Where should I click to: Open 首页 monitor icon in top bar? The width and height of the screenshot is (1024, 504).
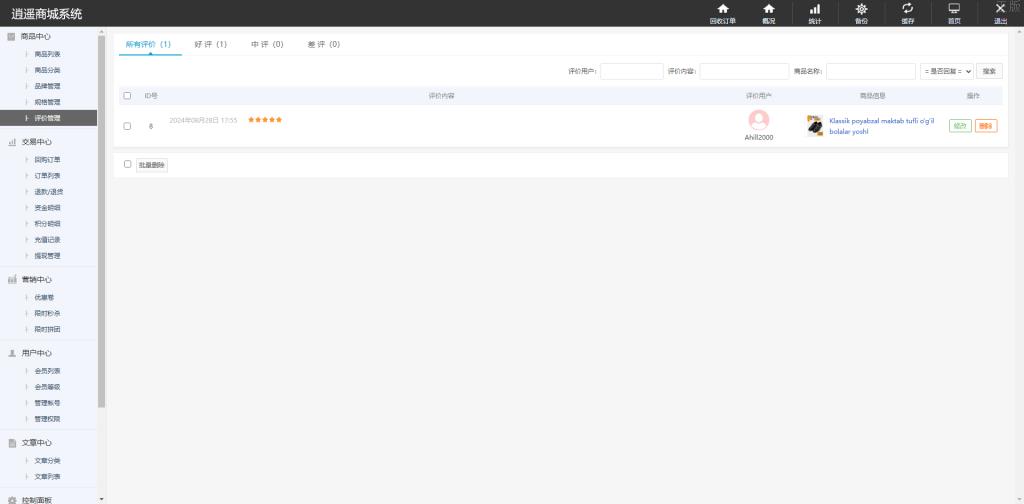(x=954, y=9)
